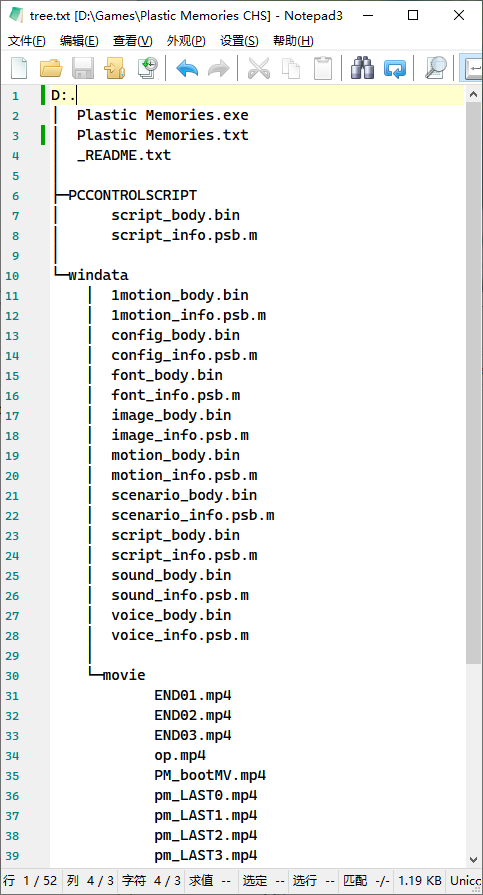This screenshot has height=895, width=483.
Task: Click the Zoom magnifier icon
Action: tap(436, 68)
